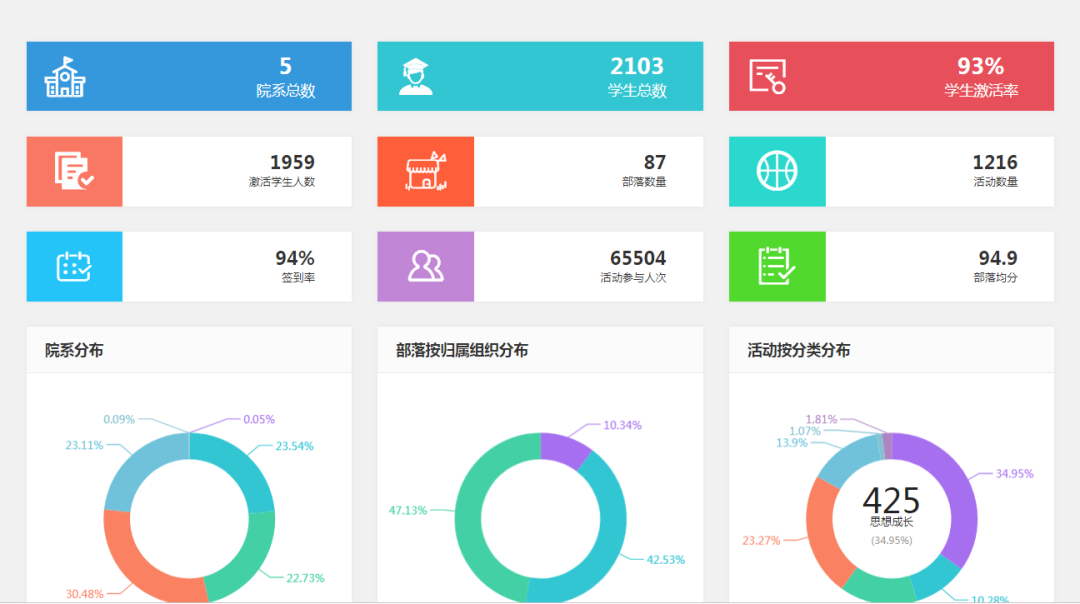This screenshot has height=604, width=1080.
Task: Click the basketball icon beside 活动数量
Action: coord(777,172)
